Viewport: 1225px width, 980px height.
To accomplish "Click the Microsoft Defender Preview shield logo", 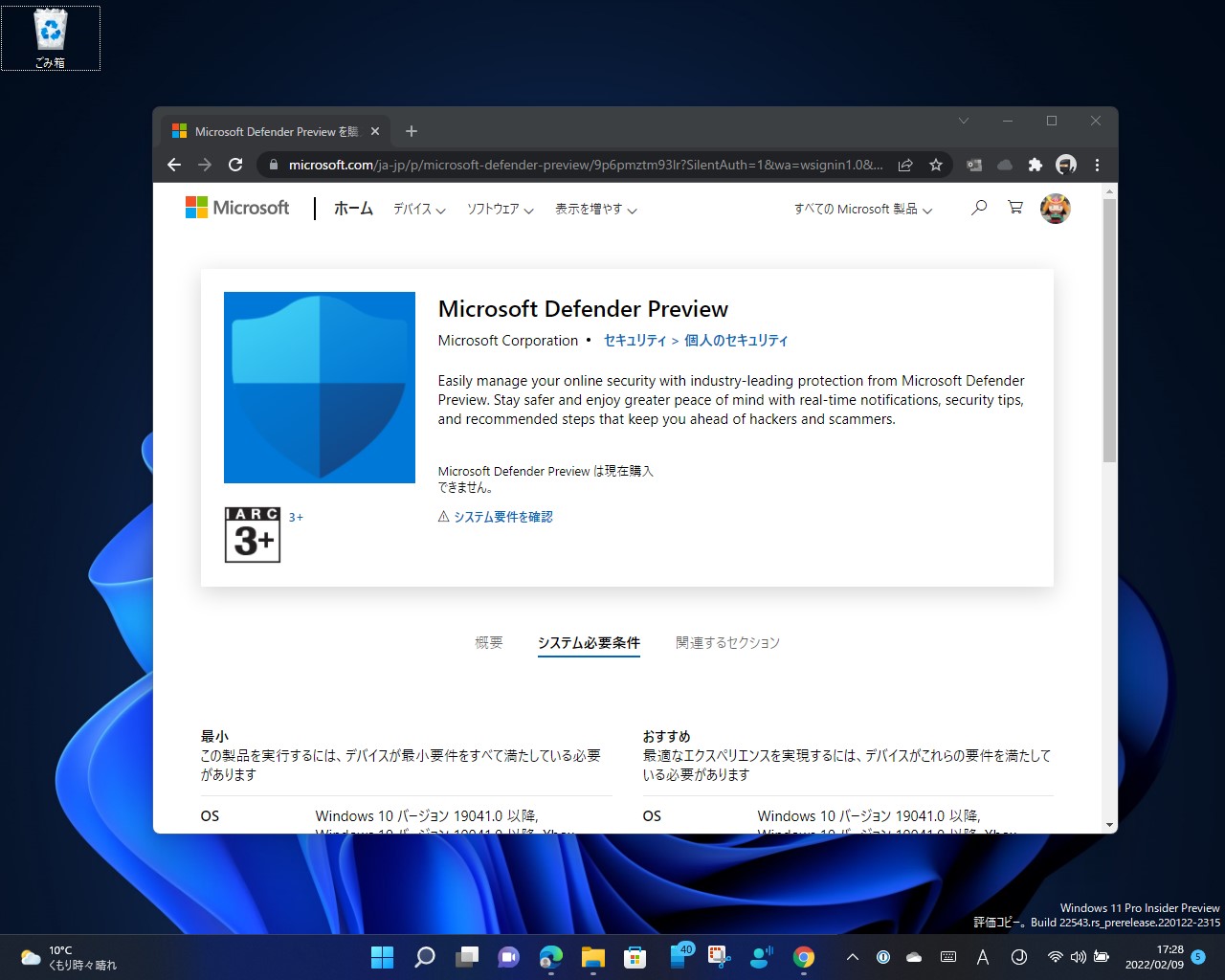I will point(319,387).
